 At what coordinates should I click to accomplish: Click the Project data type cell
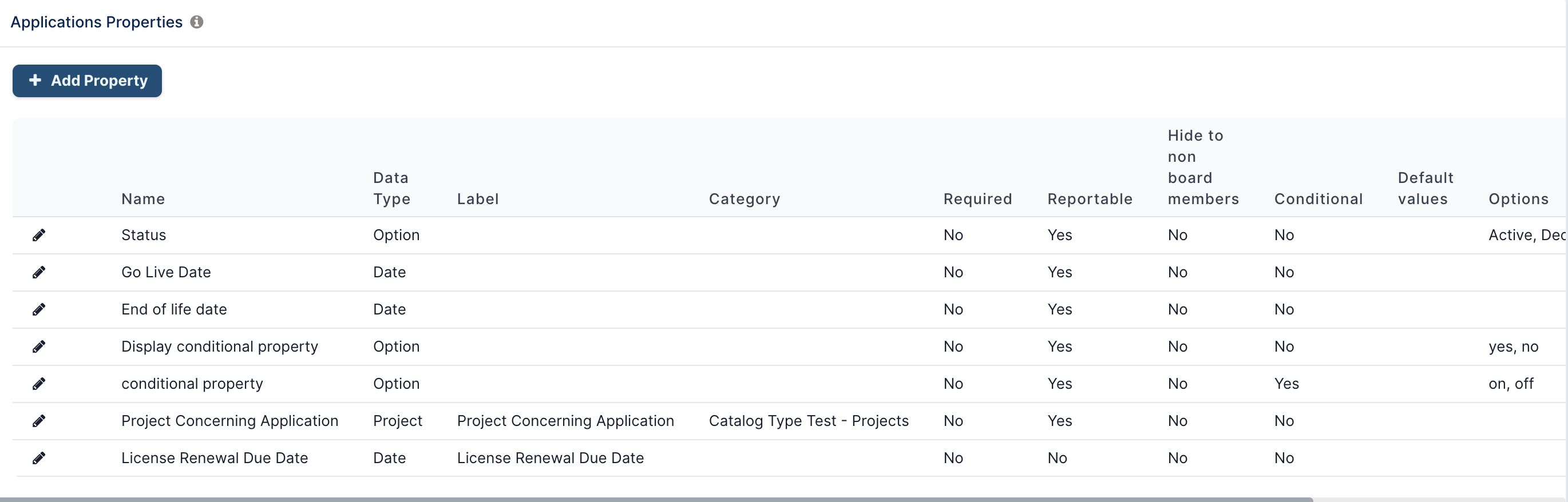click(398, 421)
